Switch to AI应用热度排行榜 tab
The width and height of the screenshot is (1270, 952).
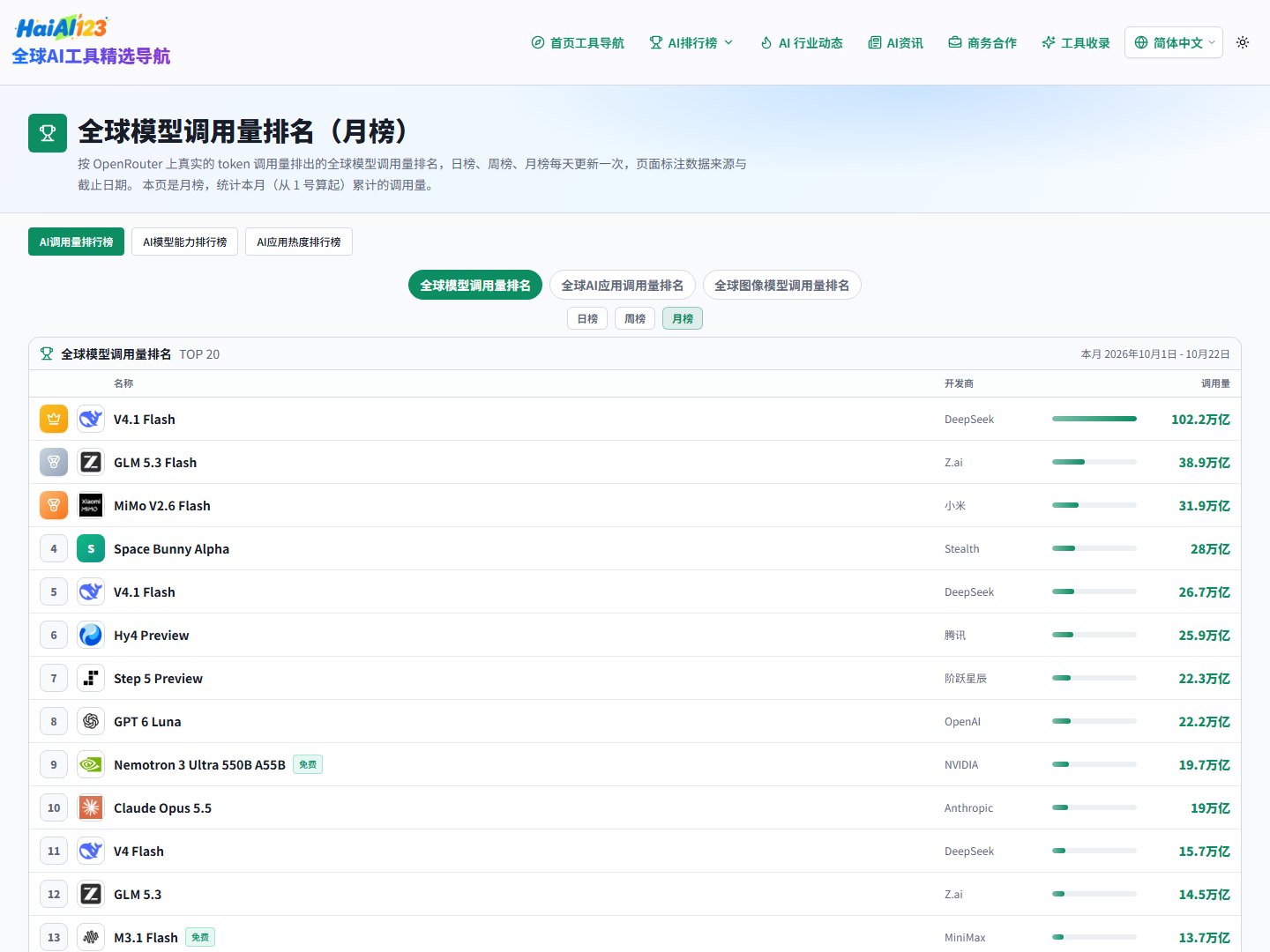[299, 242]
